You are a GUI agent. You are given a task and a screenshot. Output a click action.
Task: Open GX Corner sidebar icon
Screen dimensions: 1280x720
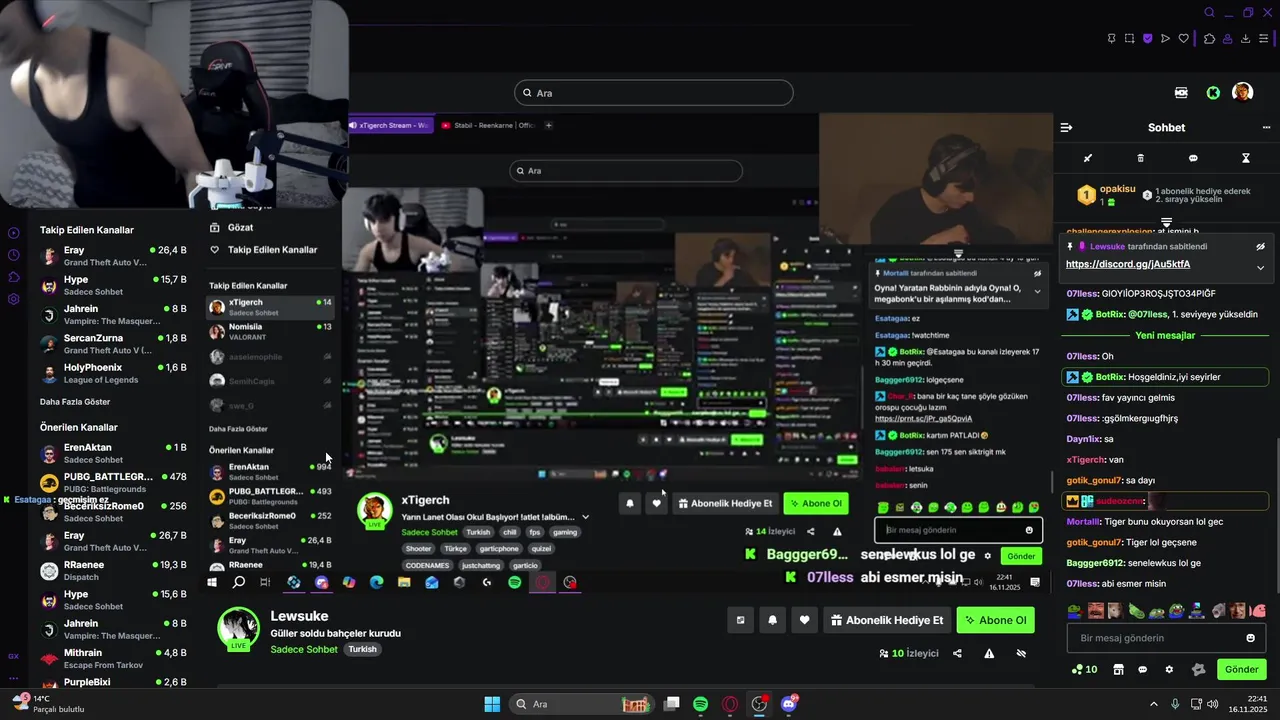coord(13,657)
